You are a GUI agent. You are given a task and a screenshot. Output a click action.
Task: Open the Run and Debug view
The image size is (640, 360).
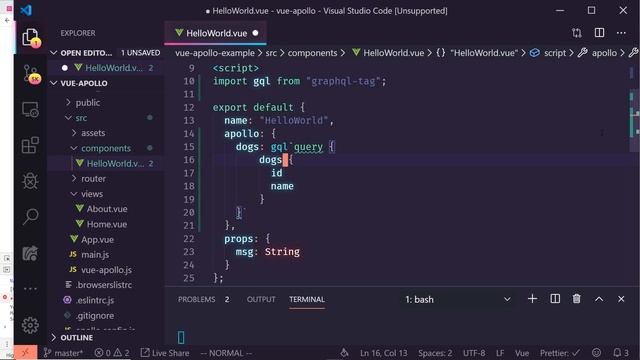(30, 181)
